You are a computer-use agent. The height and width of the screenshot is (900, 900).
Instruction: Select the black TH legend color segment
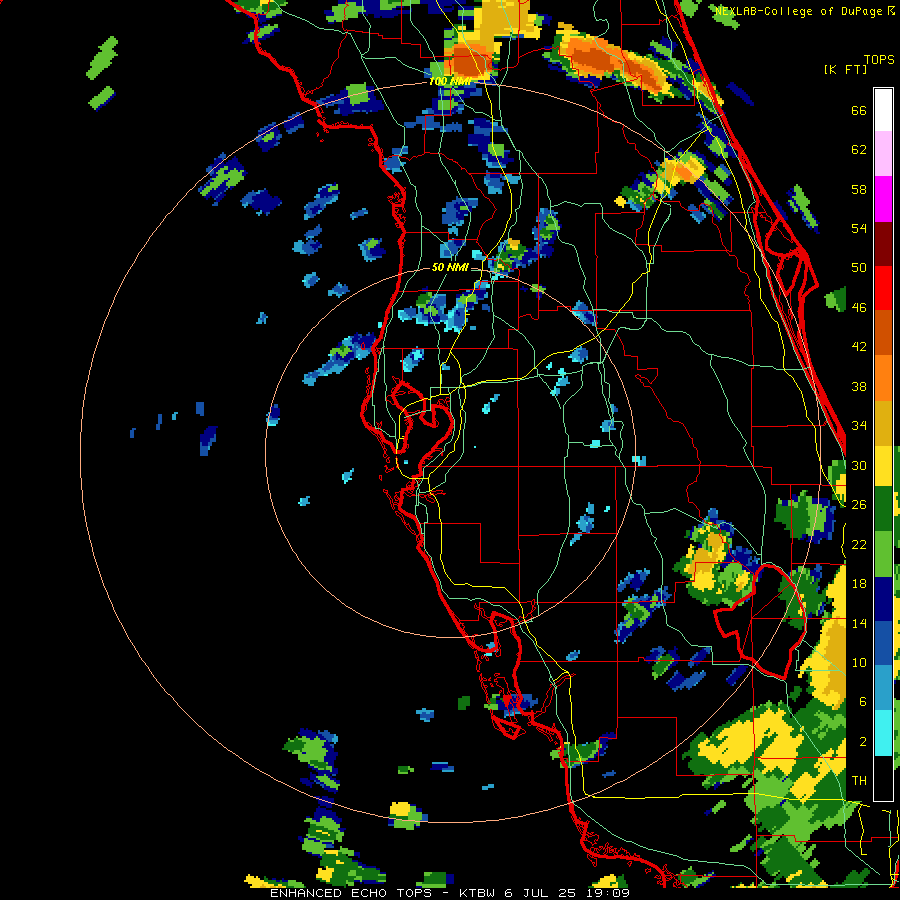[883, 778]
